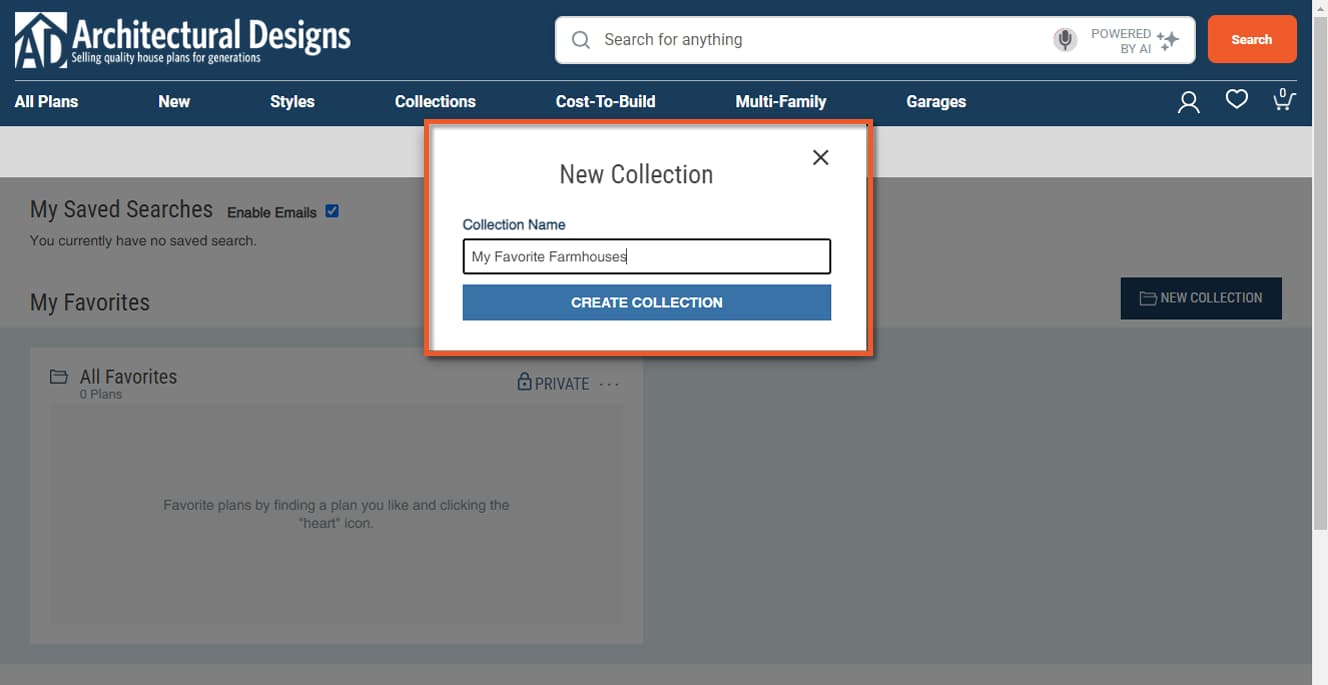The image size is (1328, 685).
Task: Expand the Styles navigation menu
Action: pyautogui.click(x=292, y=102)
